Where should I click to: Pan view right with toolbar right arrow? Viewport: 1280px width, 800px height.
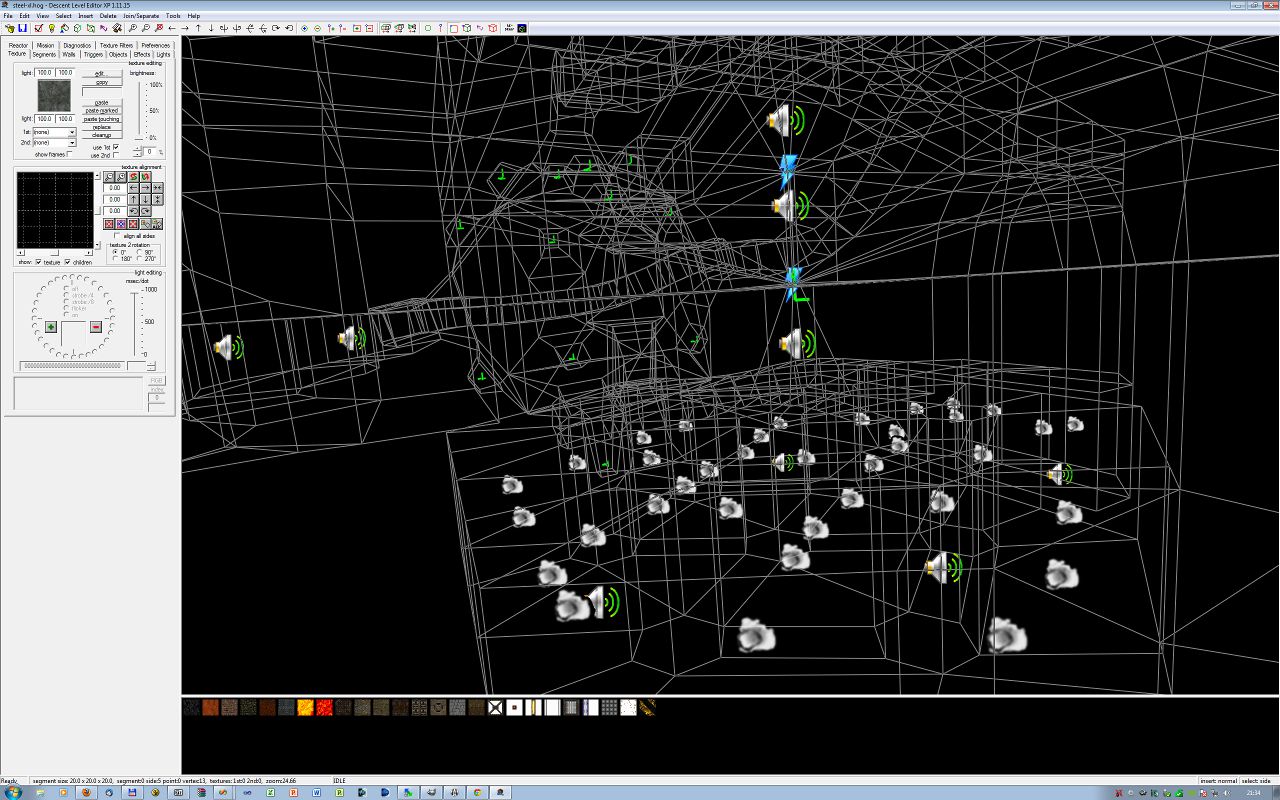point(185,28)
